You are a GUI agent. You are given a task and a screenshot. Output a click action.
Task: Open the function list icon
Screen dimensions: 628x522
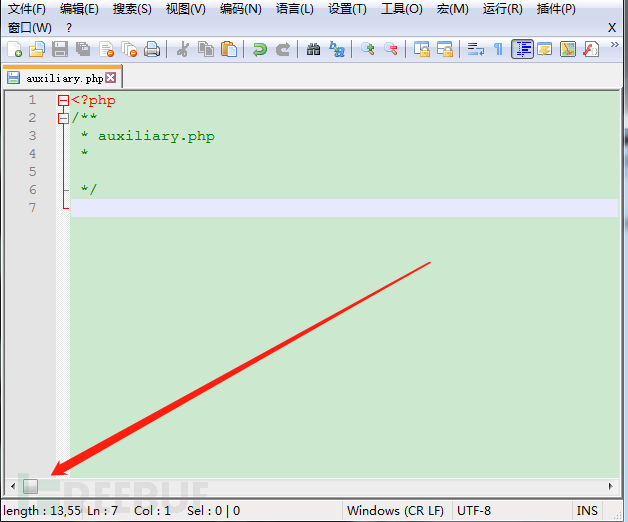point(591,50)
